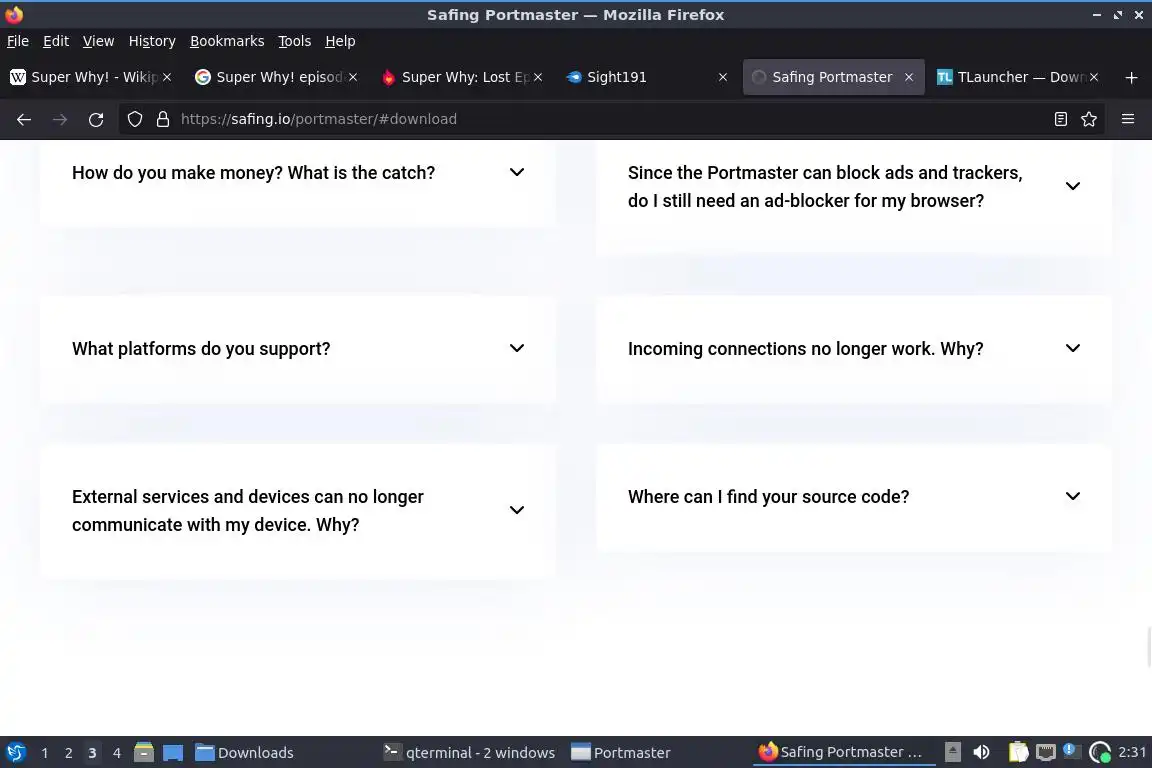
Task: Open the Bookmarks menu
Action: coord(227,41)
